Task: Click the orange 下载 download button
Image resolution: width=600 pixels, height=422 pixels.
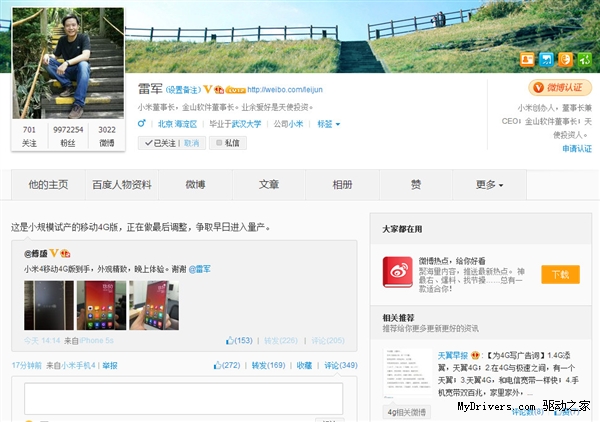Action: point(561,274)
